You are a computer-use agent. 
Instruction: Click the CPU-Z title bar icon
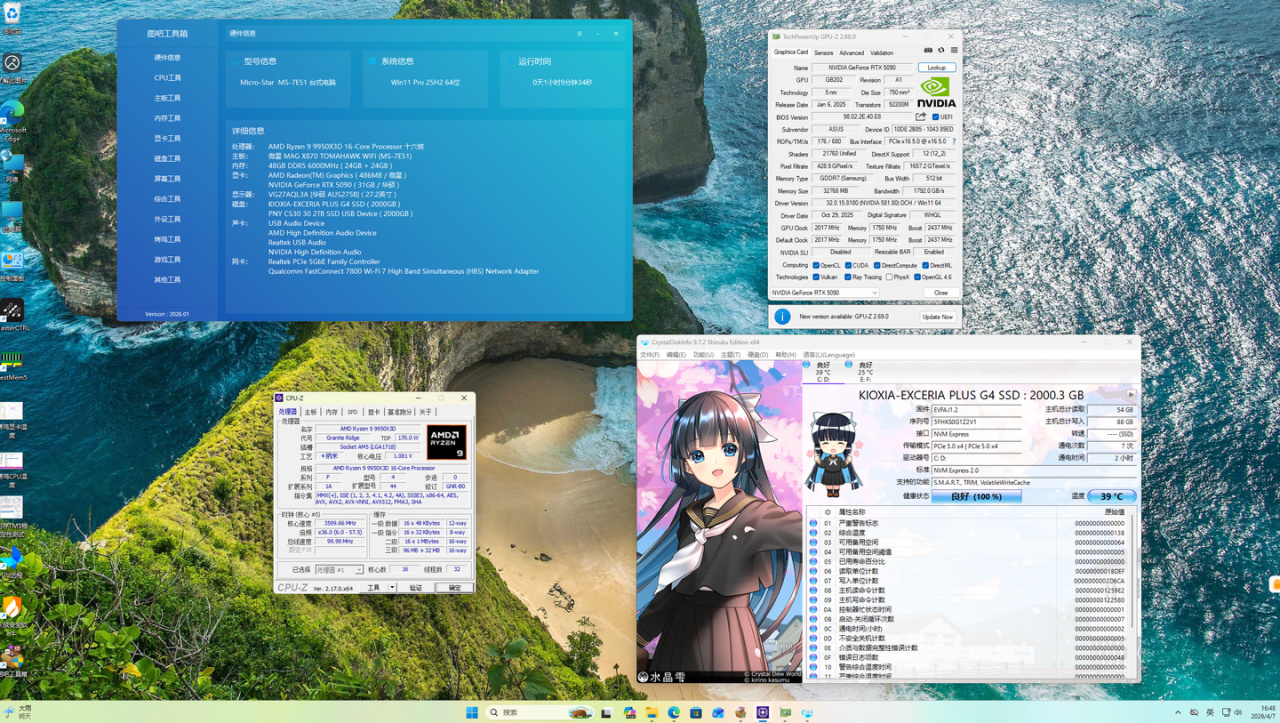point(281,398)
